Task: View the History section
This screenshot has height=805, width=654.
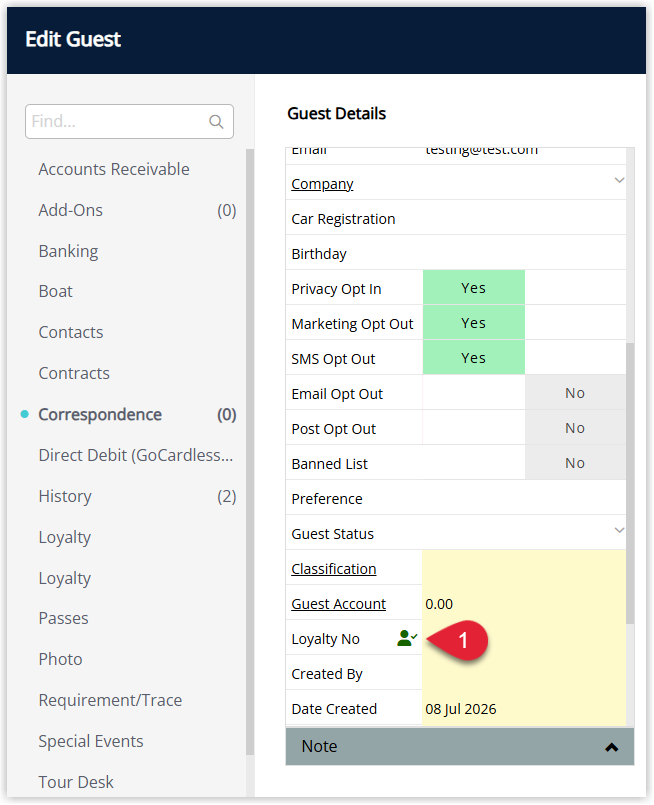Action: pyautogui.click(x=65, y=496)
